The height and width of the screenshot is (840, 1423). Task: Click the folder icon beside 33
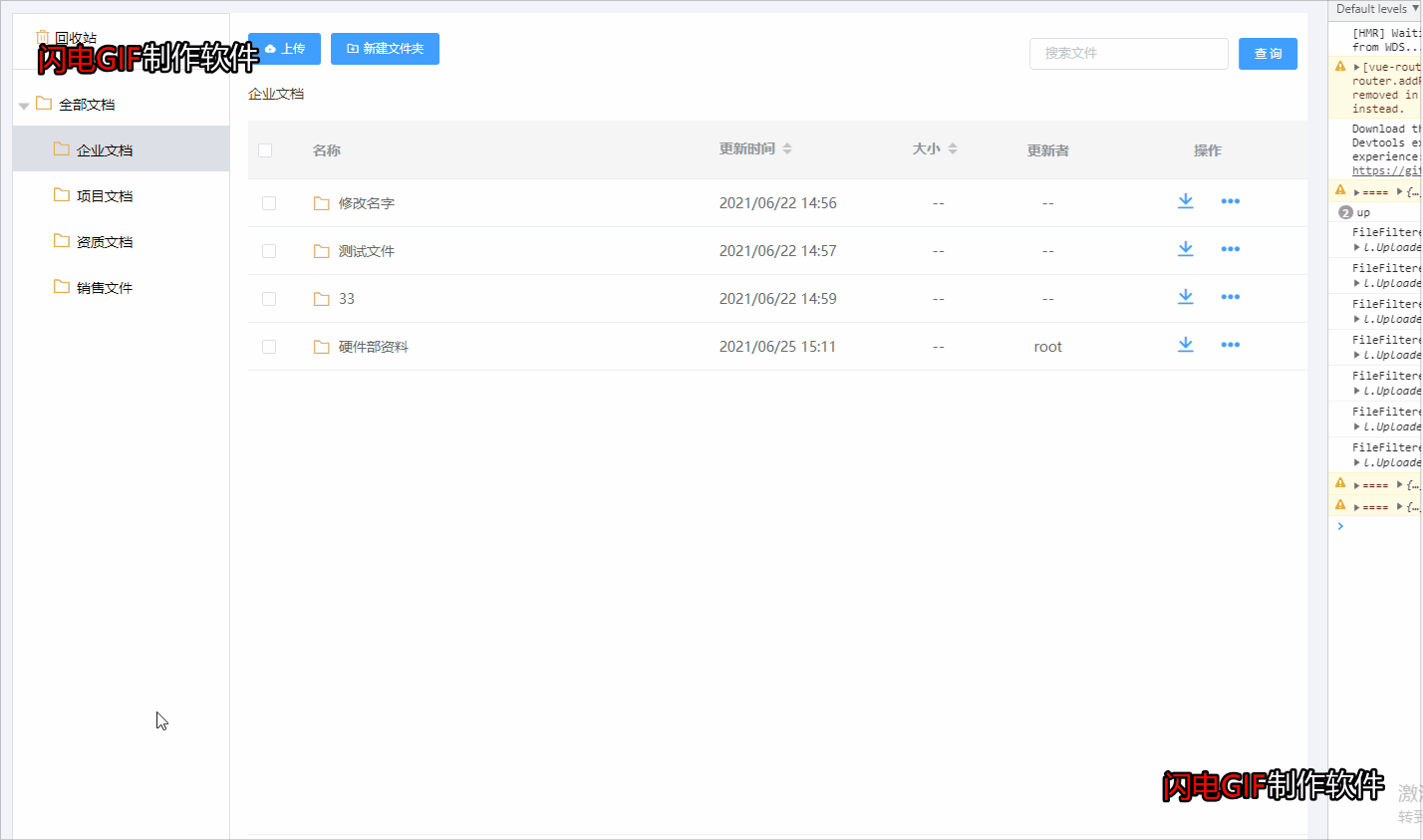tap(321, 299)
